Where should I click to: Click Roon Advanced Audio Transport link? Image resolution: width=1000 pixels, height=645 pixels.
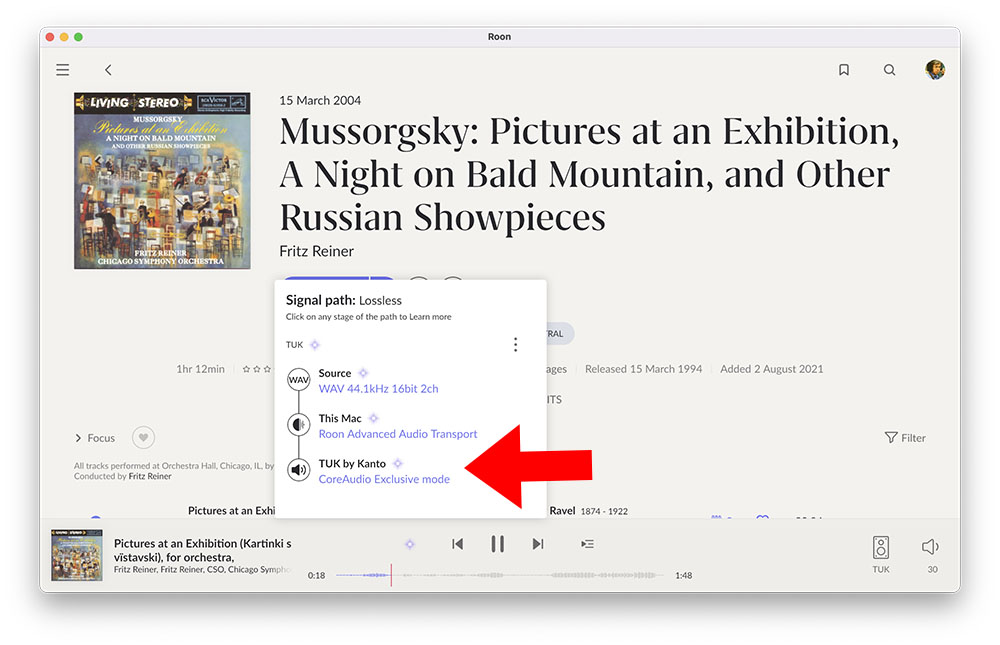click(x=397, y=434)
